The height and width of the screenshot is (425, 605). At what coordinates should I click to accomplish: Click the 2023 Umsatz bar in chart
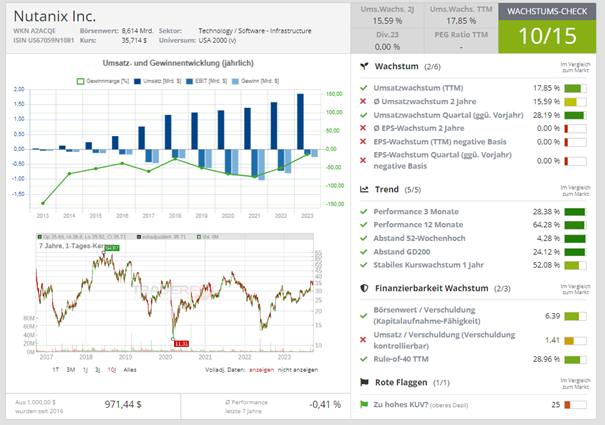click(x=300, y=121)
